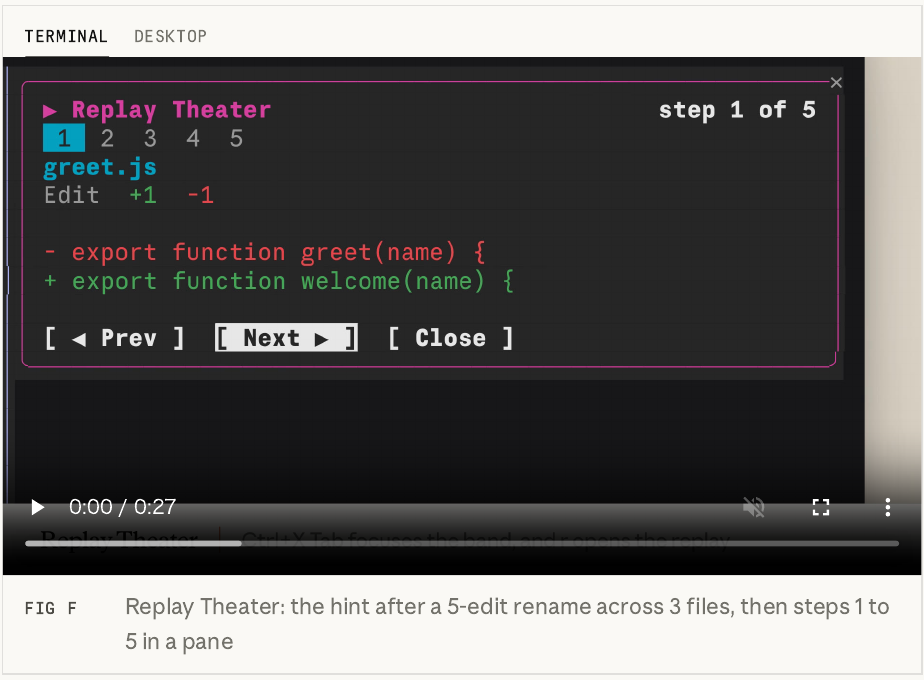Unmute the video audio
Screen dimensions: 924x680
(754, 507)
